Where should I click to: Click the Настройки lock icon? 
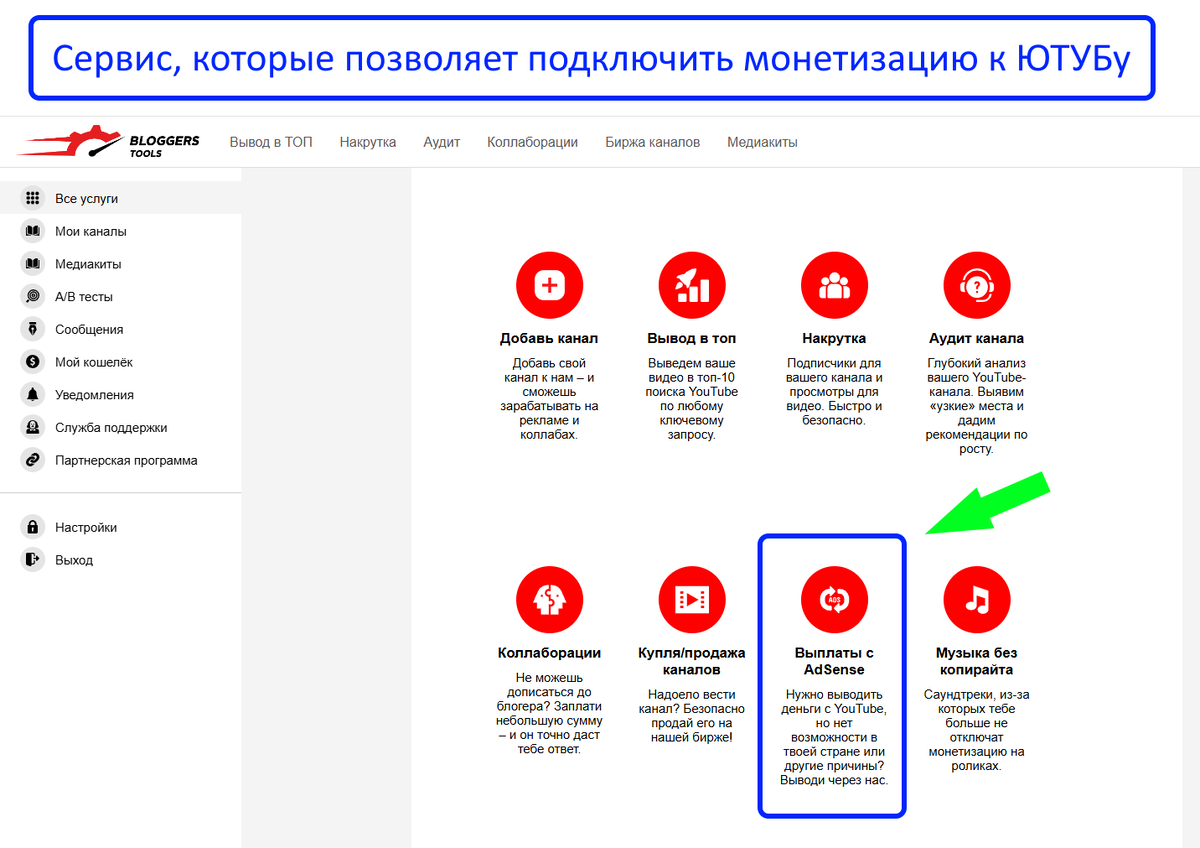pyautogui.click(x=33, y=527)
